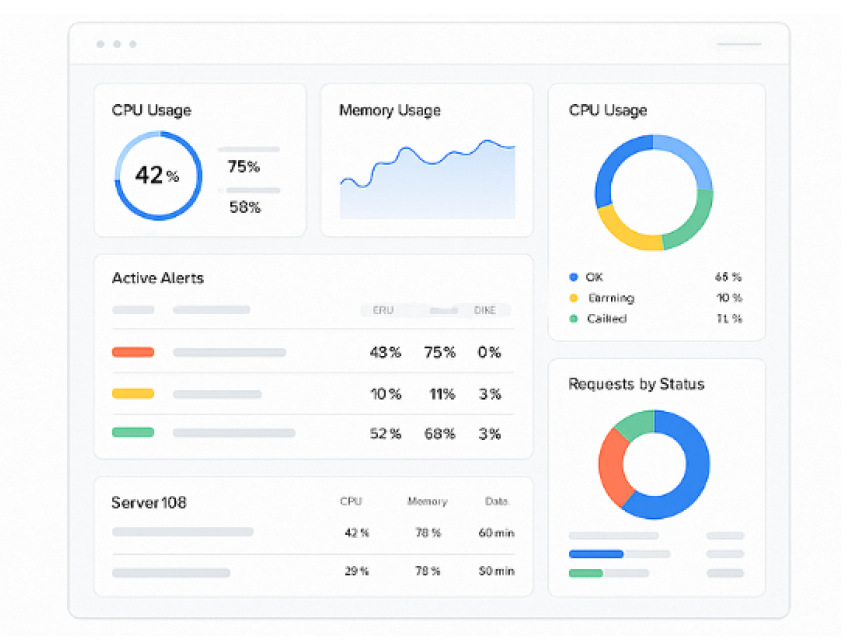Open the Server 108 row showing 60 min
The height and width of the screenshot is (644, 850).
click(x=312, y=533)
